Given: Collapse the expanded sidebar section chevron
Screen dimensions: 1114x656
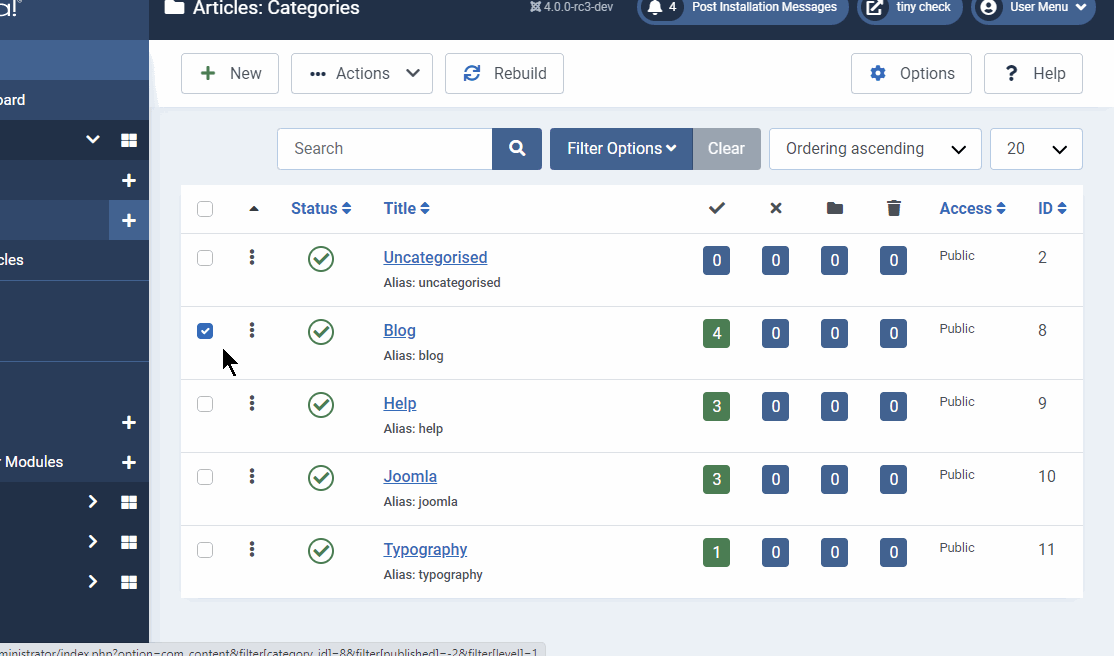Looking at the screenshot, I should coord(93,140).
